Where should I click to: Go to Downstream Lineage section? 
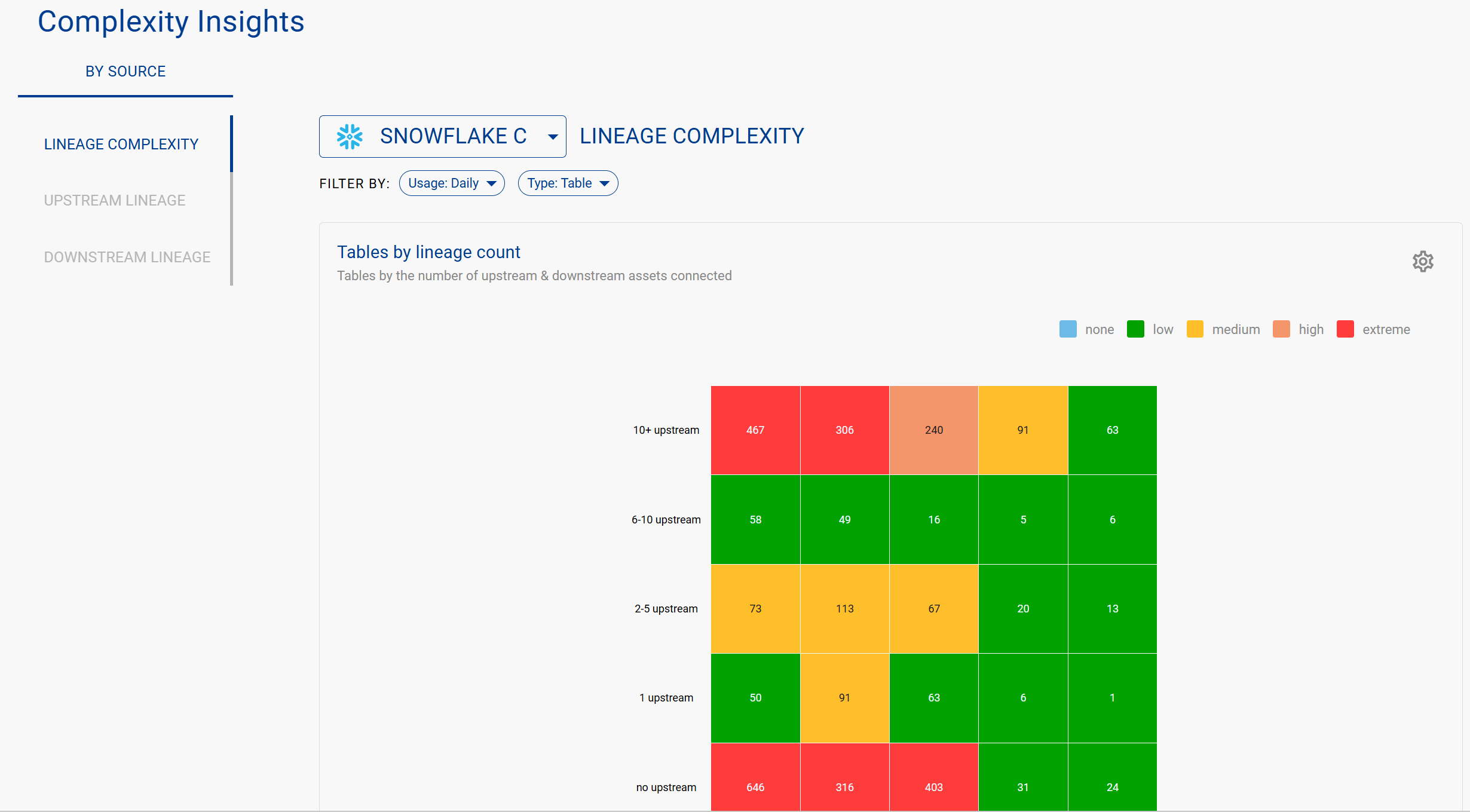pos(127,257)
